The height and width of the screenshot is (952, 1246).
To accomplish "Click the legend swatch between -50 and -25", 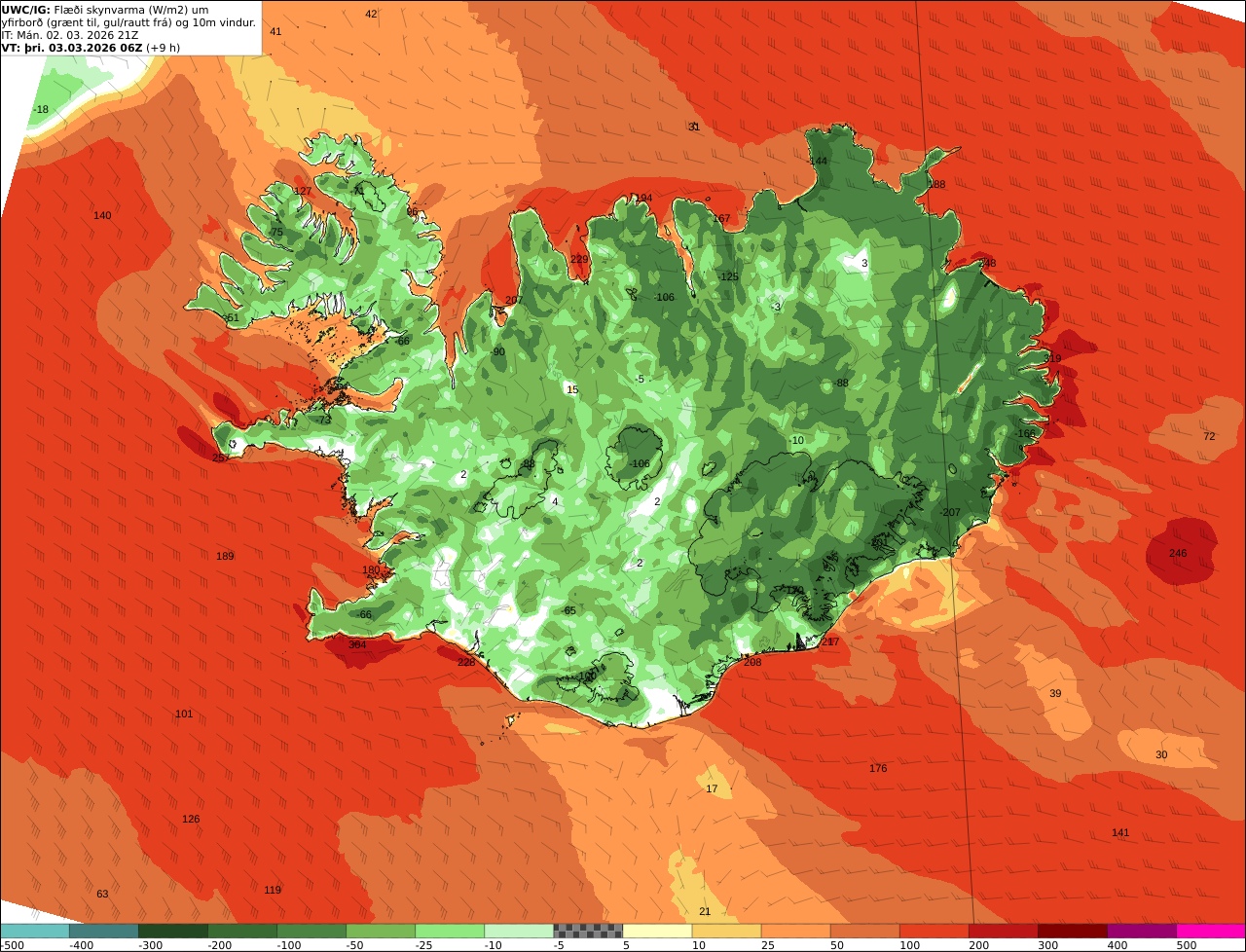I will point(380,931).
